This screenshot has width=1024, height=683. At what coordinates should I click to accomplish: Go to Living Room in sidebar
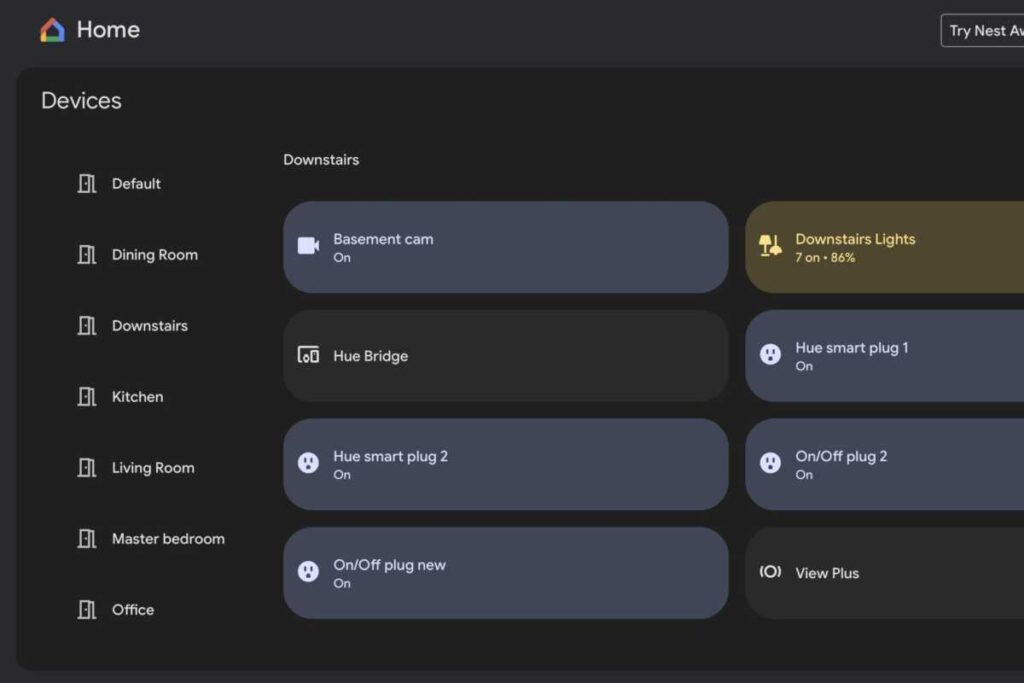152,468
